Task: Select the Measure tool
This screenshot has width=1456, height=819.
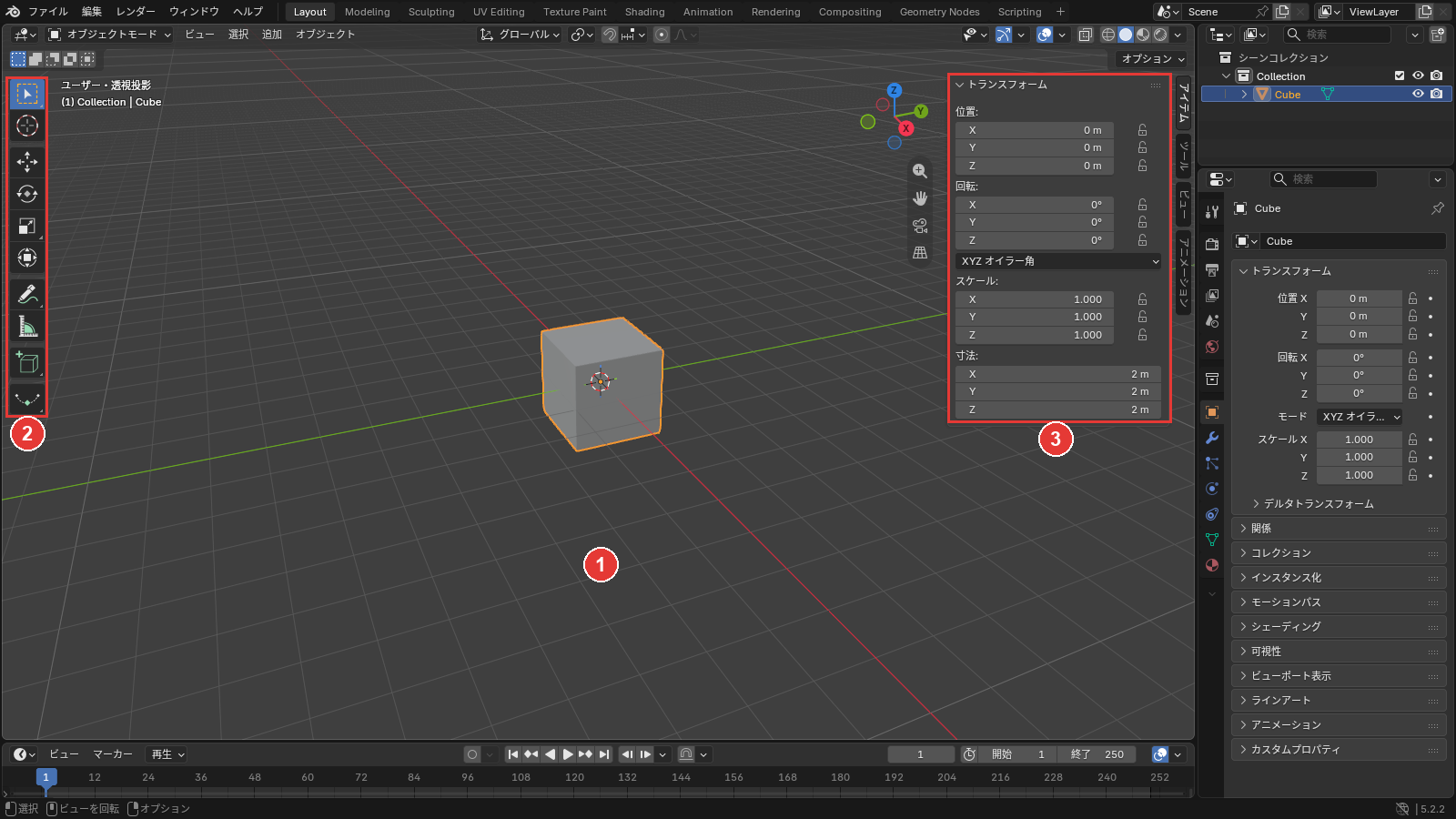Action: [27, 327]
